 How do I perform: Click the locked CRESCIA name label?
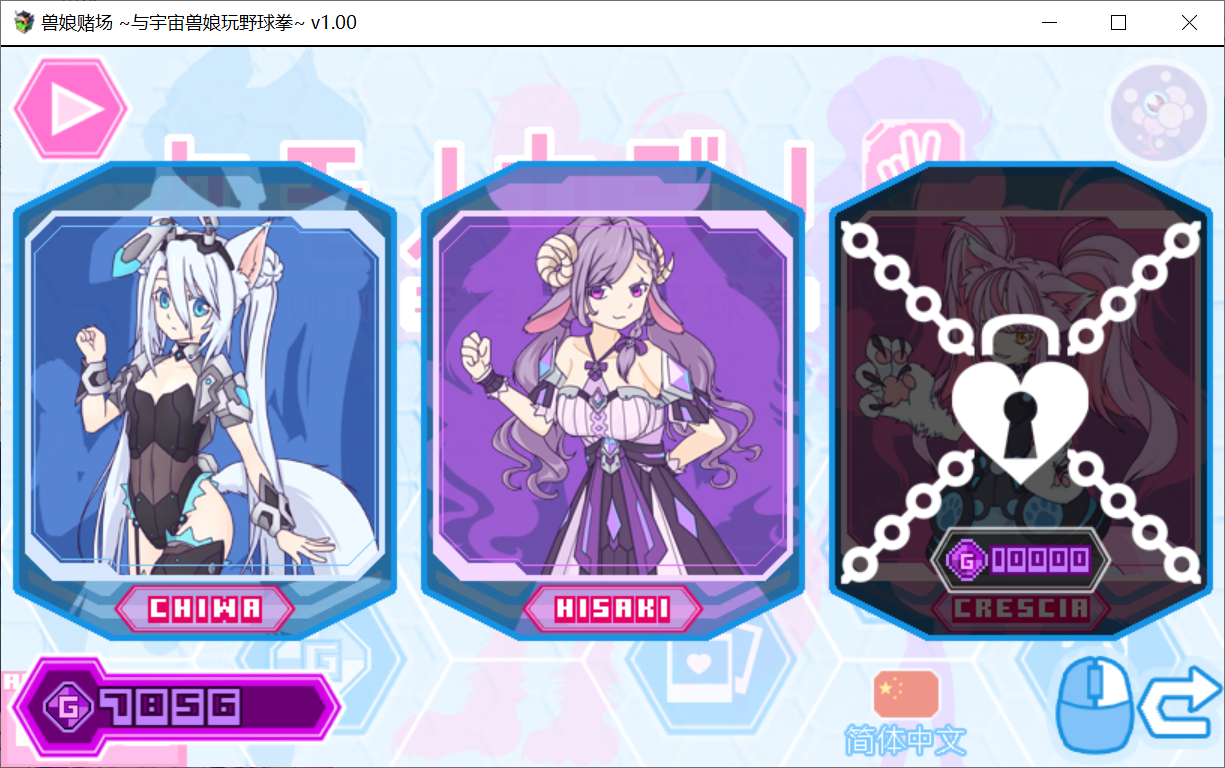coord(1020,608)
